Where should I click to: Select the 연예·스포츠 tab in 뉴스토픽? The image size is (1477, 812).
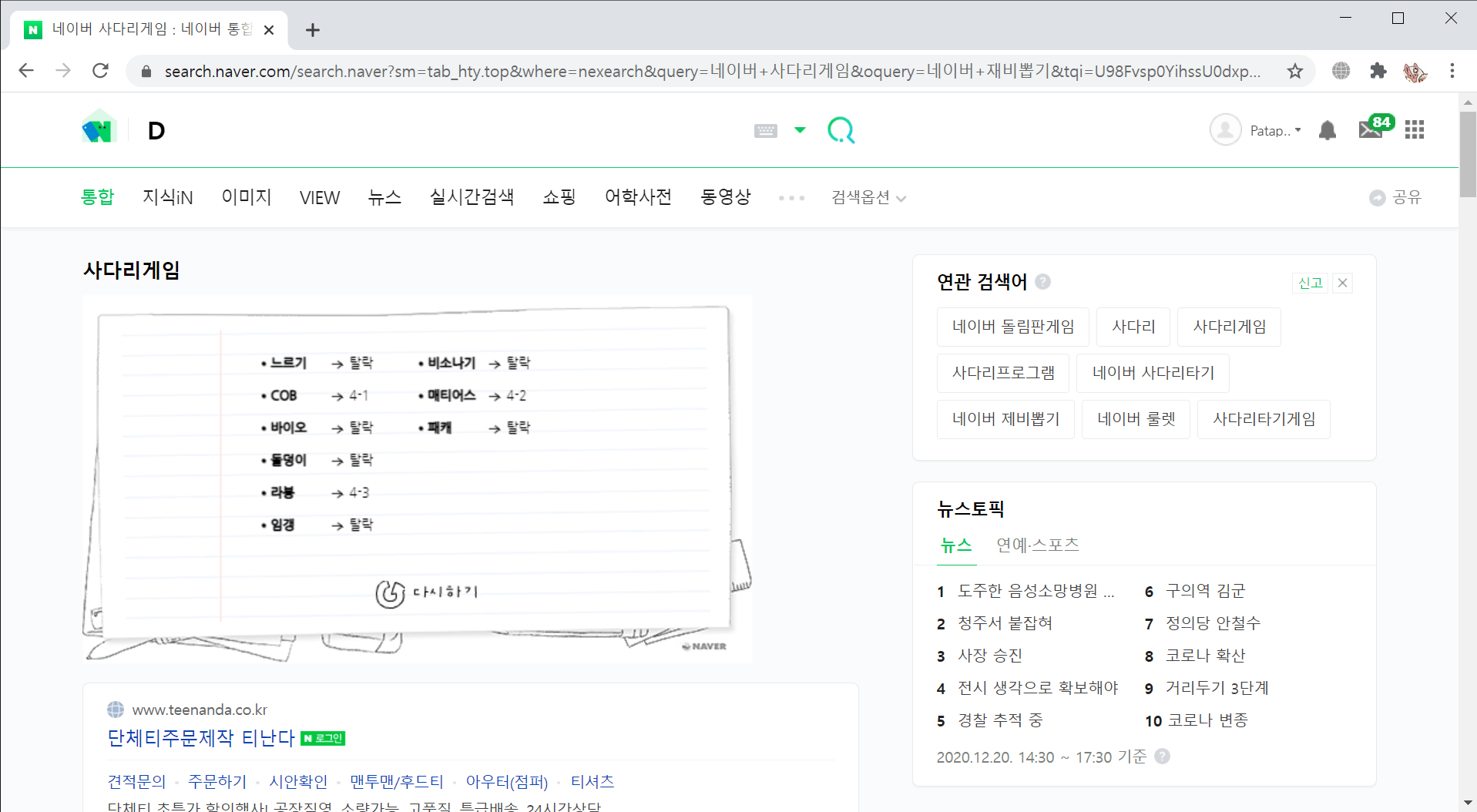[x=1038, y=545]
